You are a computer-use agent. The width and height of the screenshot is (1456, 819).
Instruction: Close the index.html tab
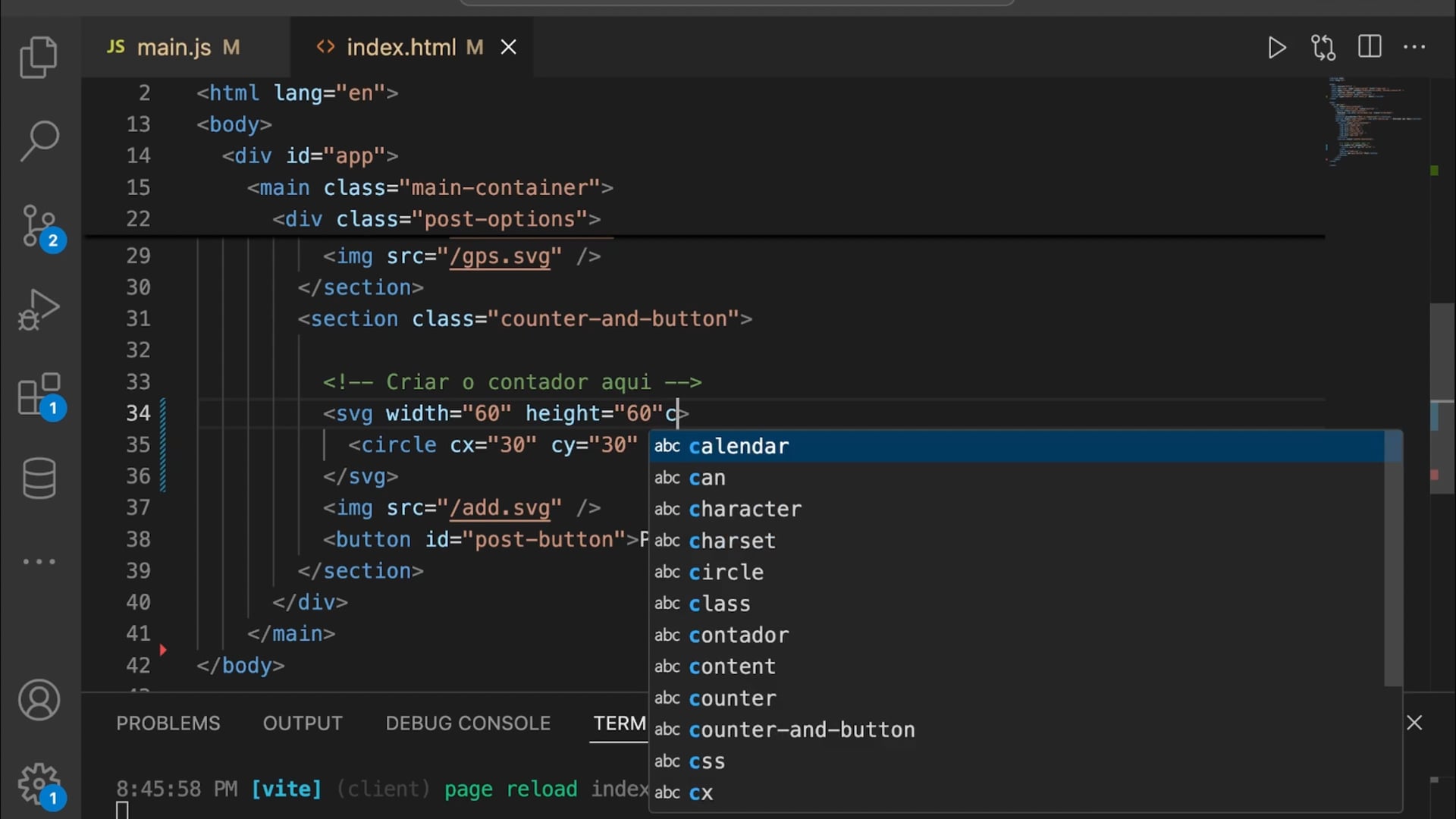click(x=509, y=48)
